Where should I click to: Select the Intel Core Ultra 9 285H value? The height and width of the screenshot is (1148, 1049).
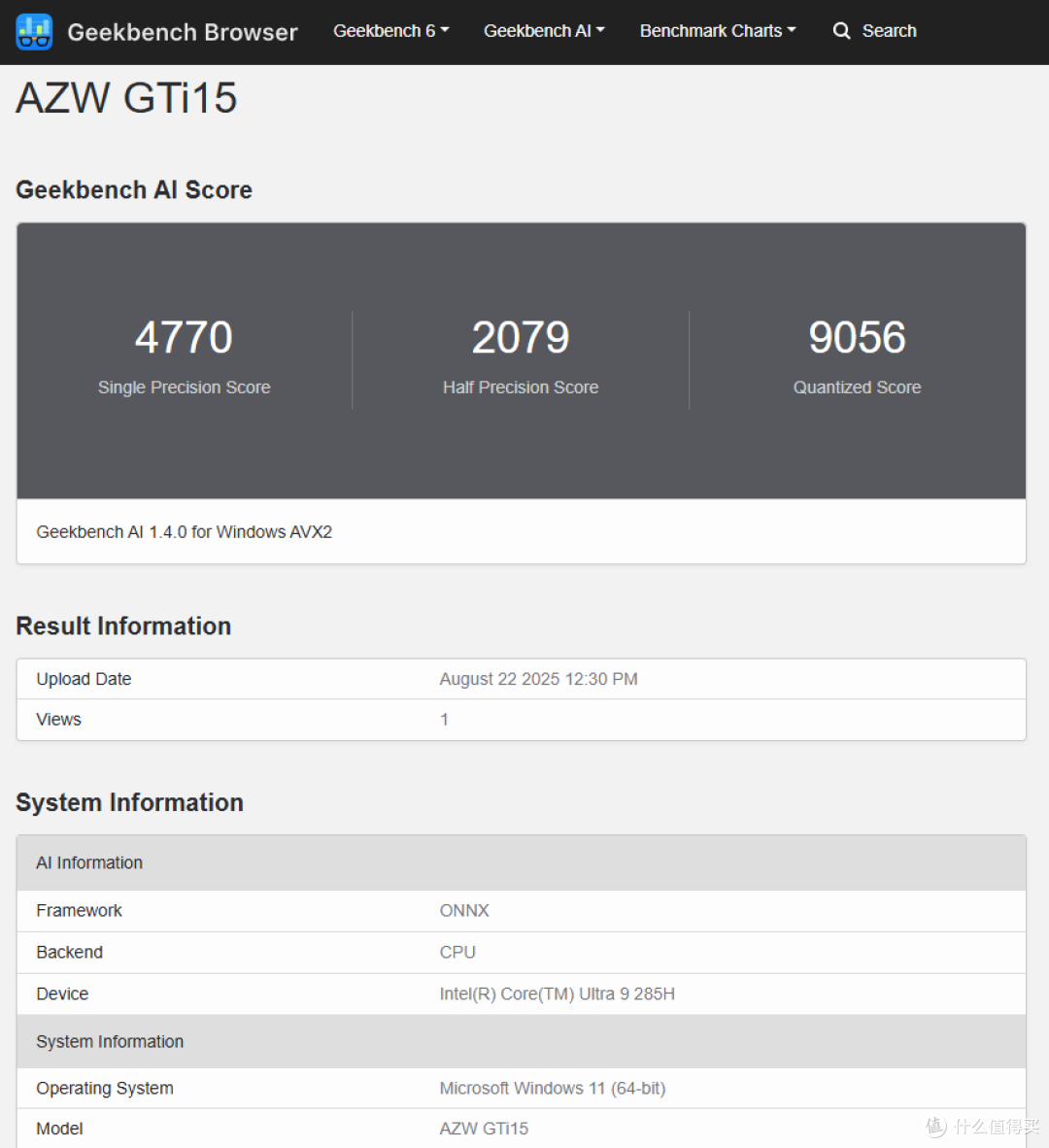[558, 994]
